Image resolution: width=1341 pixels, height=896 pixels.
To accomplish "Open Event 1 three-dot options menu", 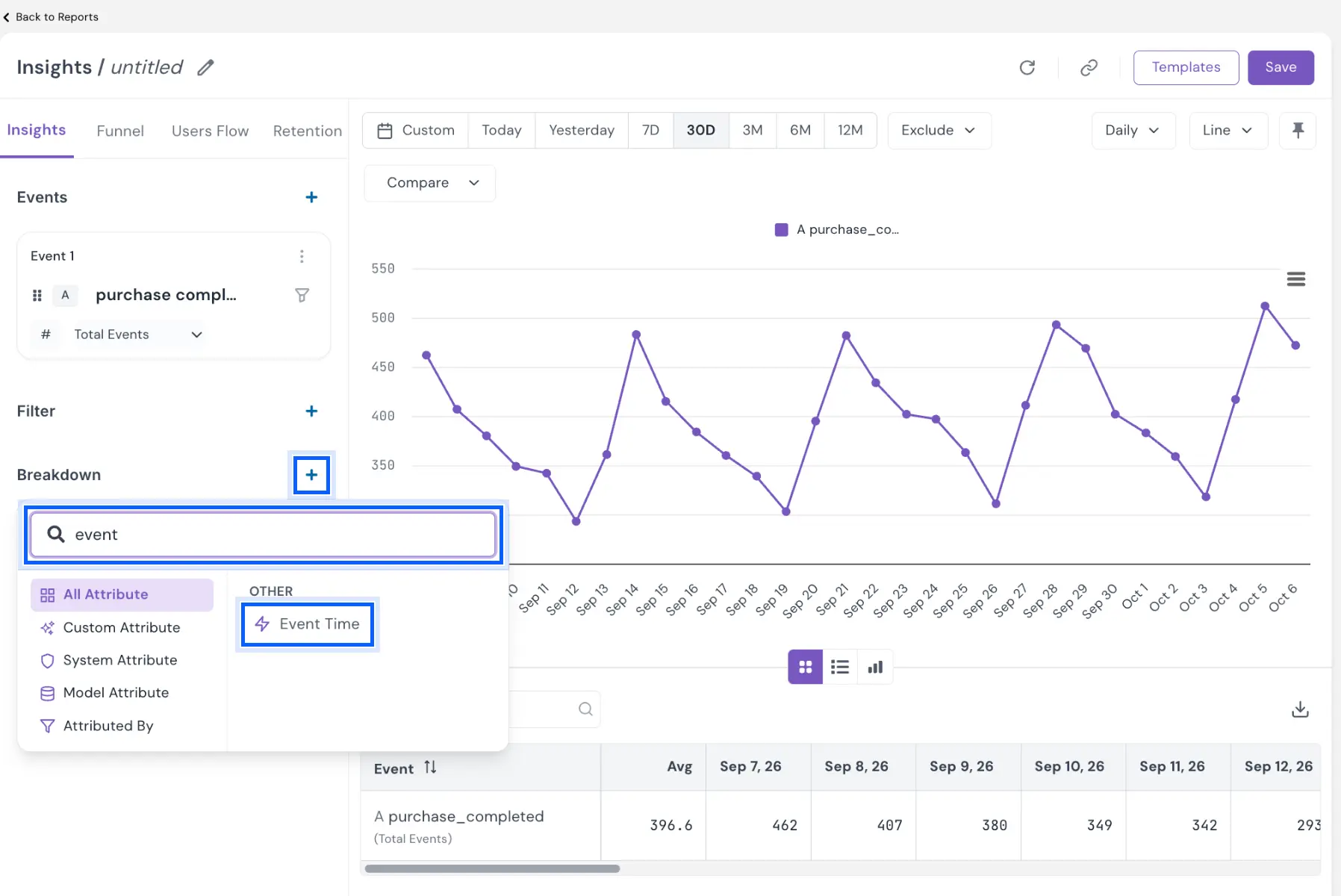I will (x=302, y=256).
